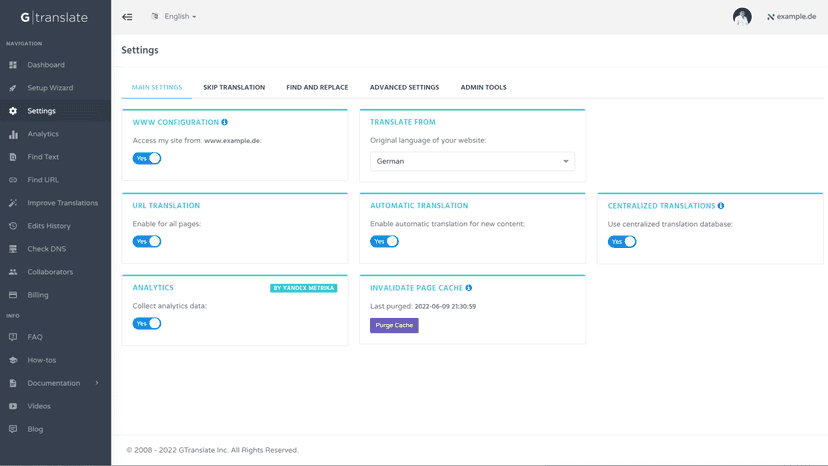
Task: Click the language flag icon beside English
Action: [155, 16]
